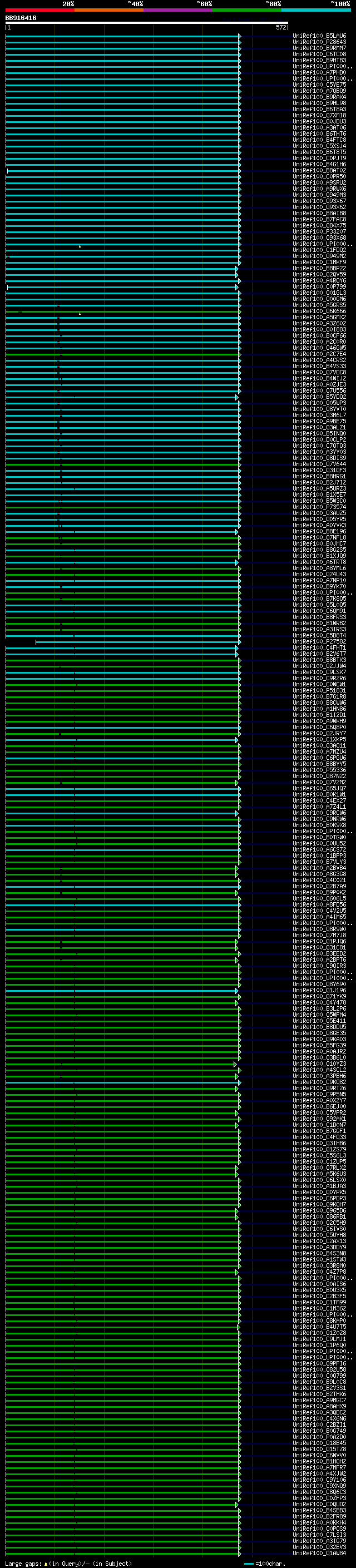Select the hit label UniRef100_C4X6N6
Image resolution: width=356 pixels, height=1568 pixels.
(319, 1418)
